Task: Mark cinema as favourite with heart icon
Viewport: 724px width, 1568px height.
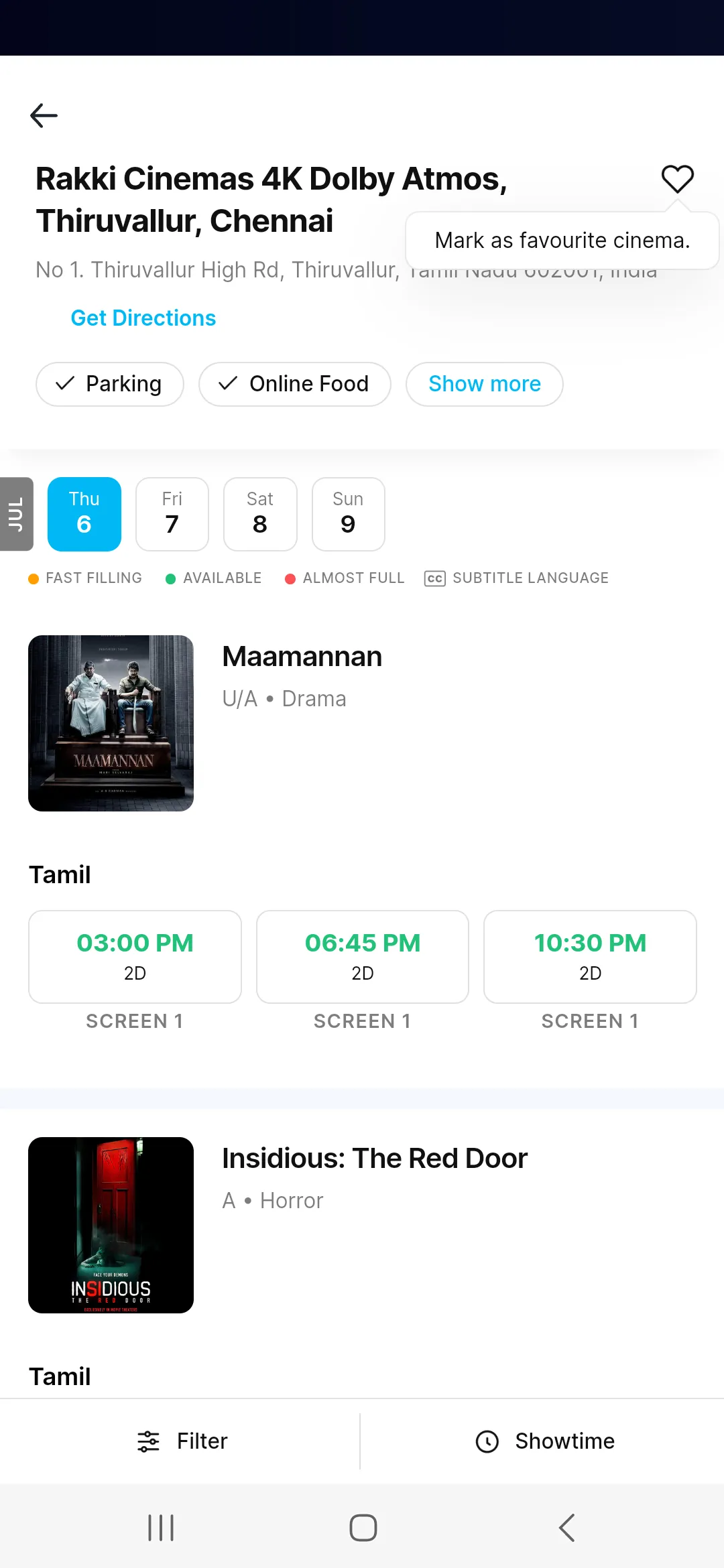Action: 677,179
